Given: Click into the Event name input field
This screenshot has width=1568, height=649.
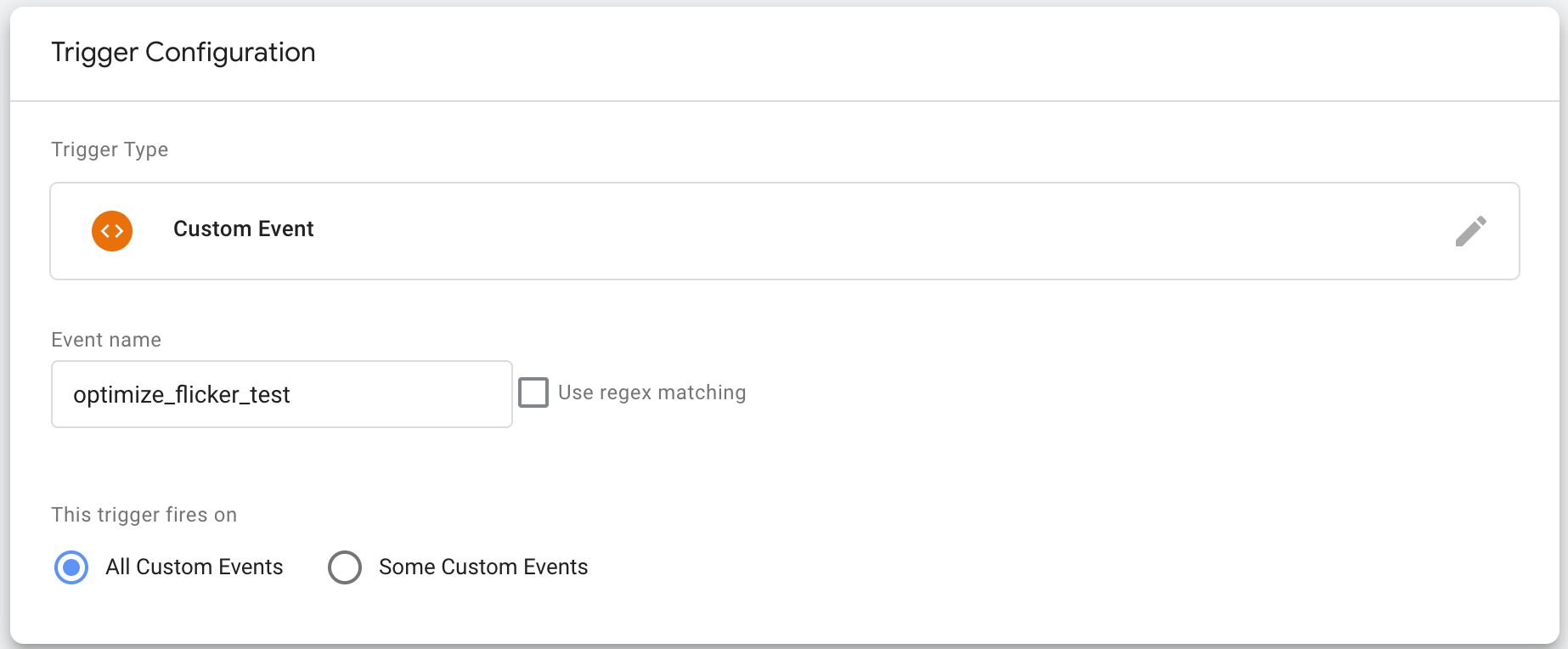Looking at the screenshot, I should 282,394.
